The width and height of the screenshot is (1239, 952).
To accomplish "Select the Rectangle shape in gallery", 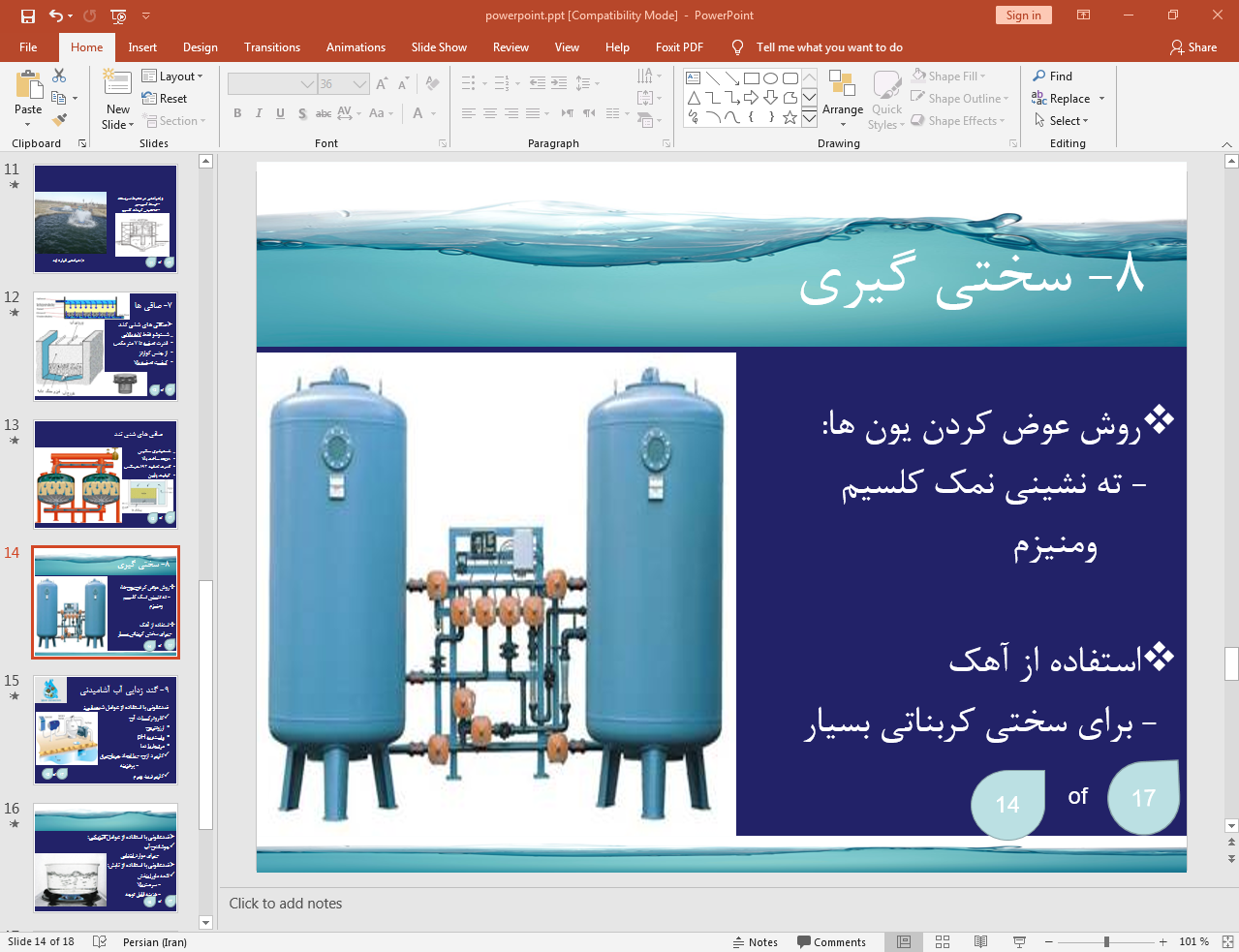I will 751,78.
